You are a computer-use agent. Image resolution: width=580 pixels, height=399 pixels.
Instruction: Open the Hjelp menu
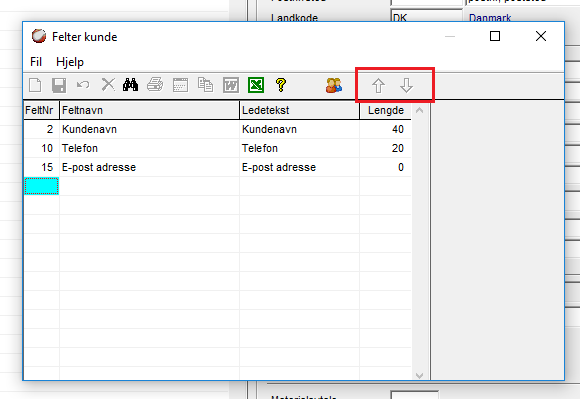coord(70,62)
